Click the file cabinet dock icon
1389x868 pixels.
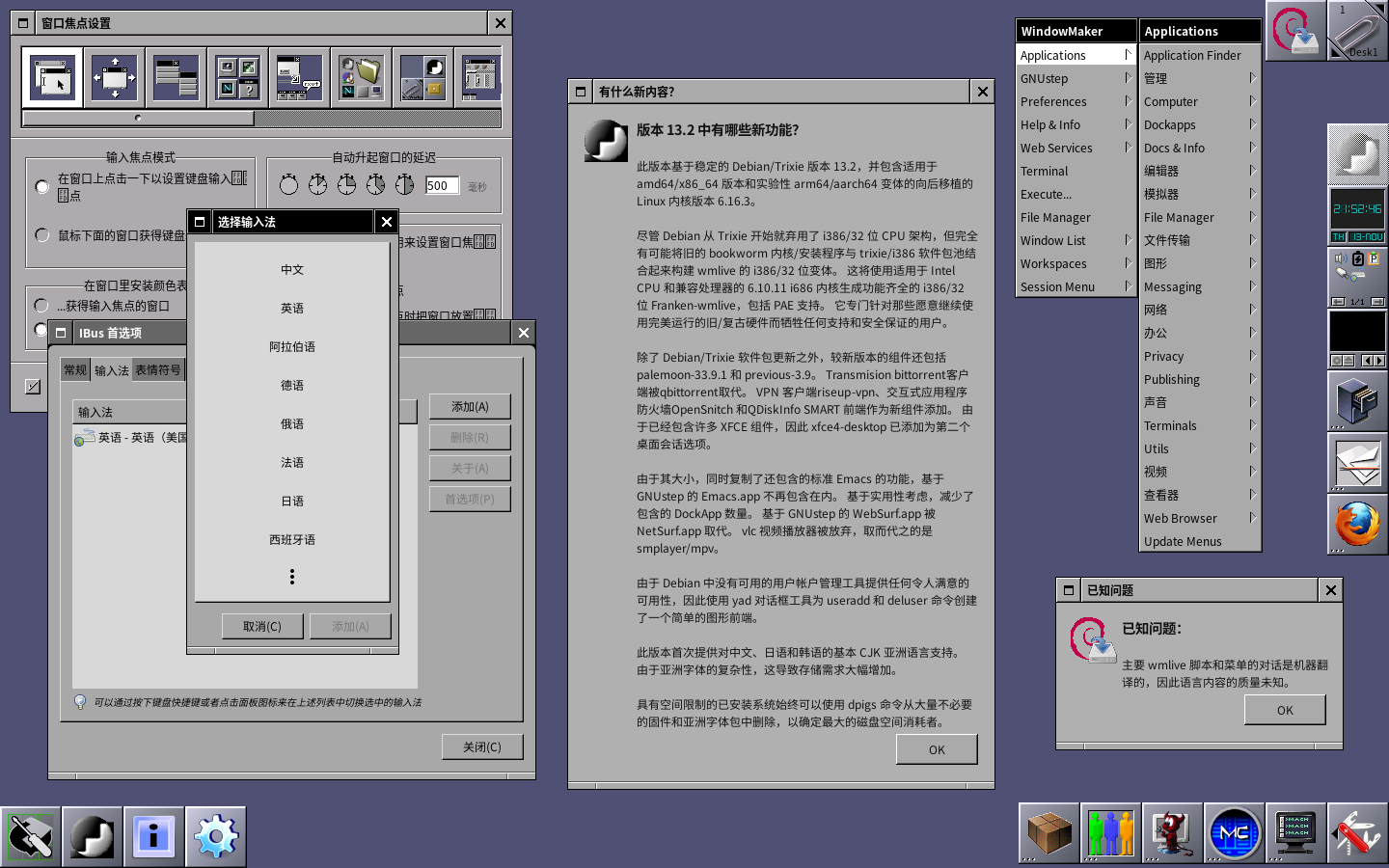tap(1357, 401)
